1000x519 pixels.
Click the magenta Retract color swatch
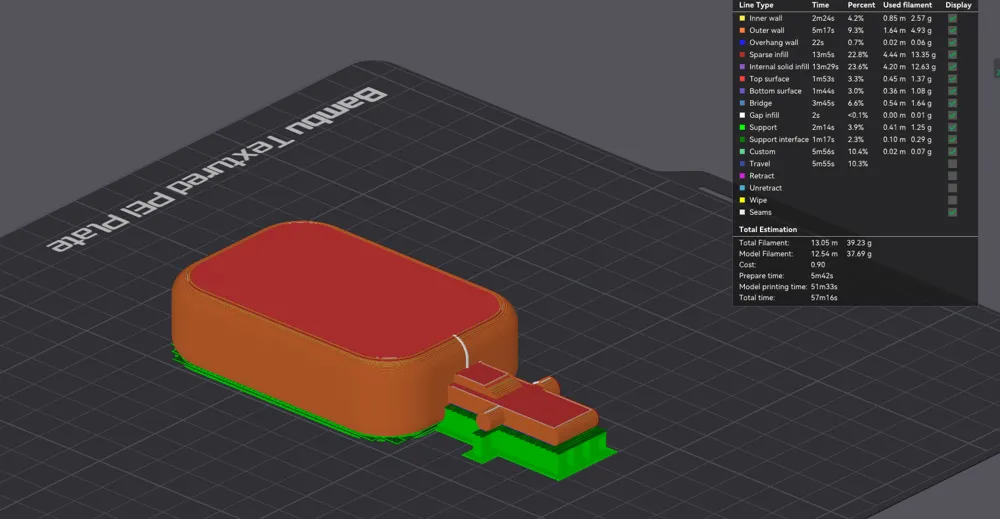coord(742,176)
